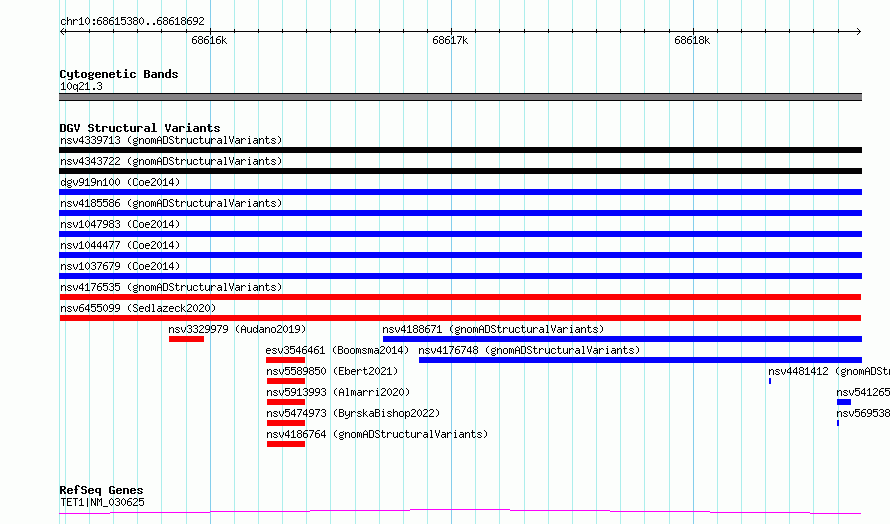Open nsv5913993 (Almarri2020) label
890x524 pixels.
pyautogui.click(x=338, y=392)
